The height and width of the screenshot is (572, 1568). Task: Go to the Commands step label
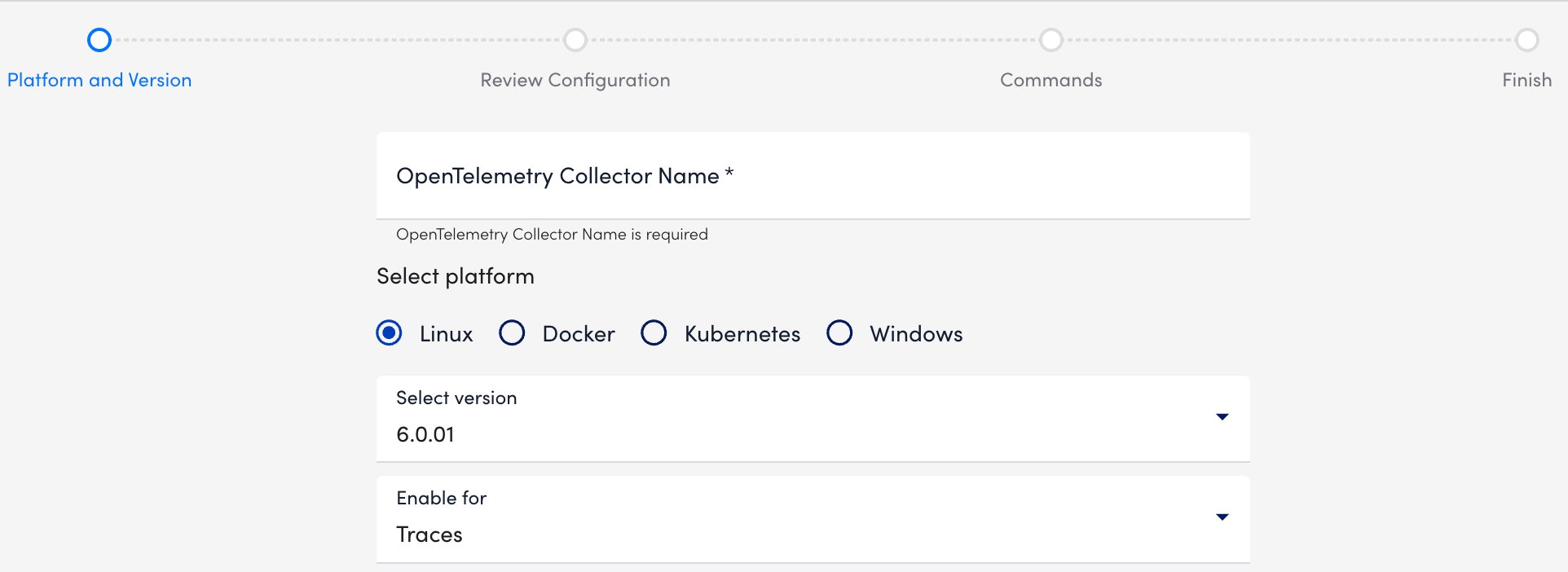click(1050, 80)
